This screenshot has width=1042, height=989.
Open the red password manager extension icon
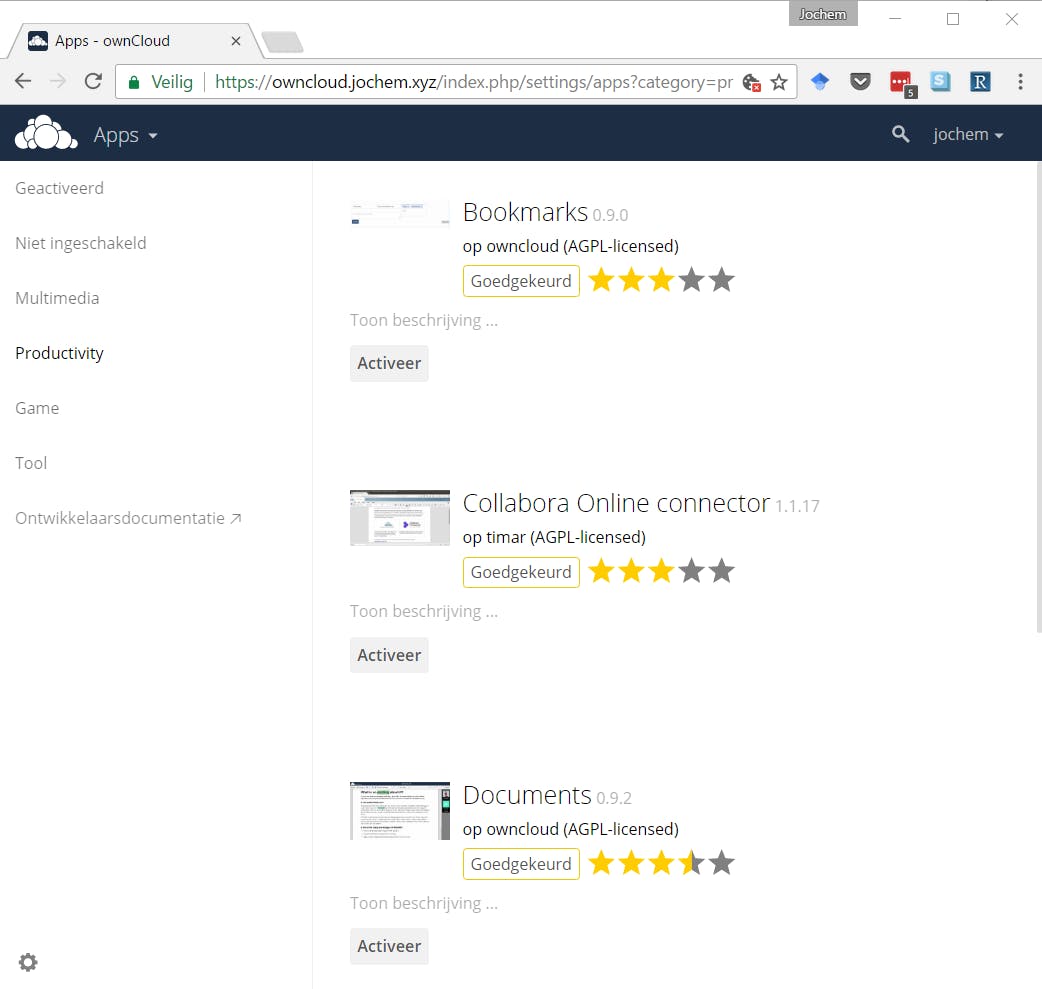[902, 84]
